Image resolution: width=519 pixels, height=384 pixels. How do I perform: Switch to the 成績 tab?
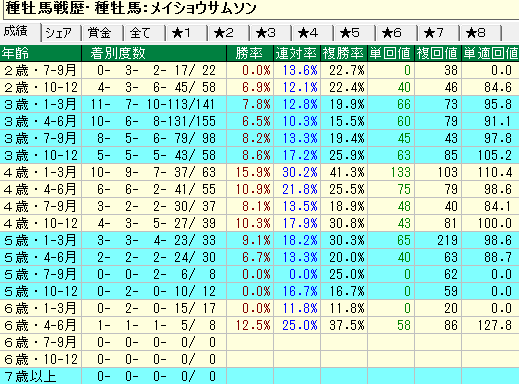pyautogui.click(x=20, y=32)
